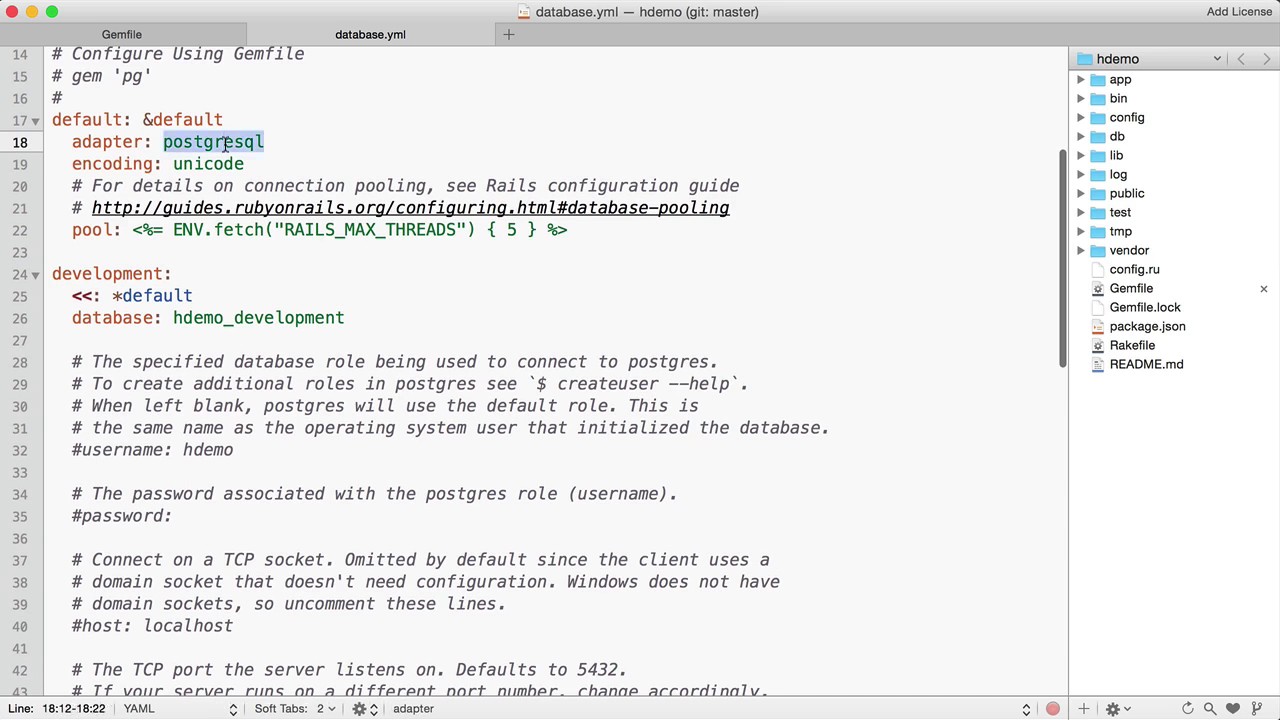Viewport: 1280px width, 720px height.
Task: Expand the tmp folder
Action: (1080, 232)
